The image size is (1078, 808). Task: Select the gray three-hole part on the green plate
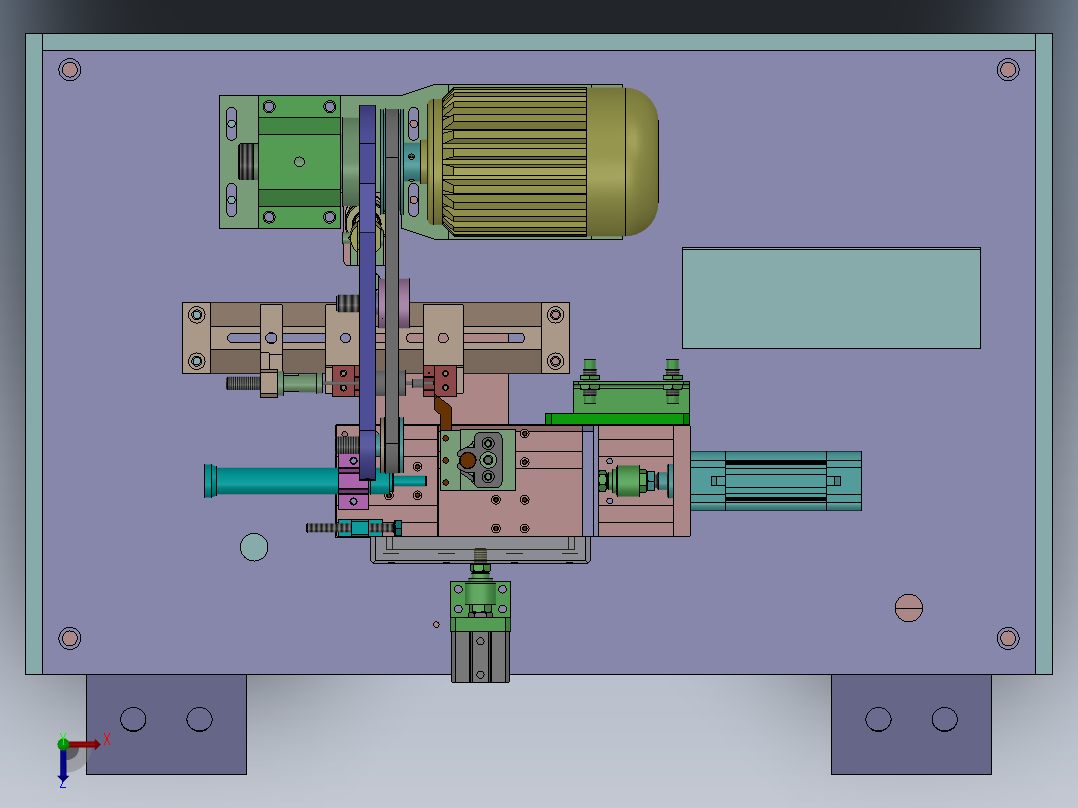click(483, 459)
